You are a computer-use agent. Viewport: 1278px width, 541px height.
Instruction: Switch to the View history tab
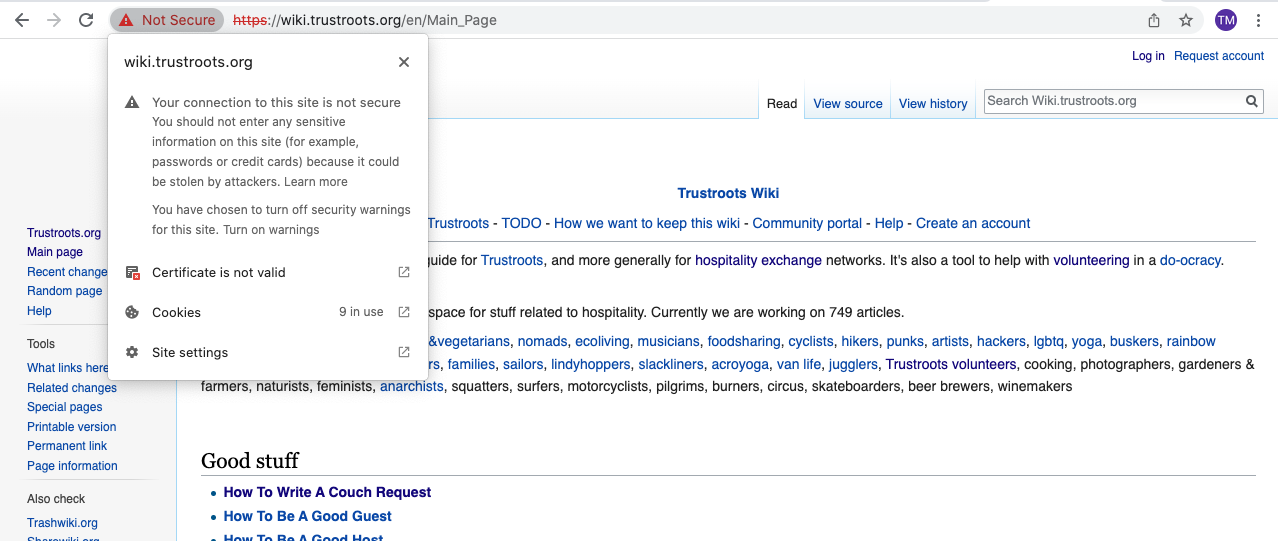[933, 103]
